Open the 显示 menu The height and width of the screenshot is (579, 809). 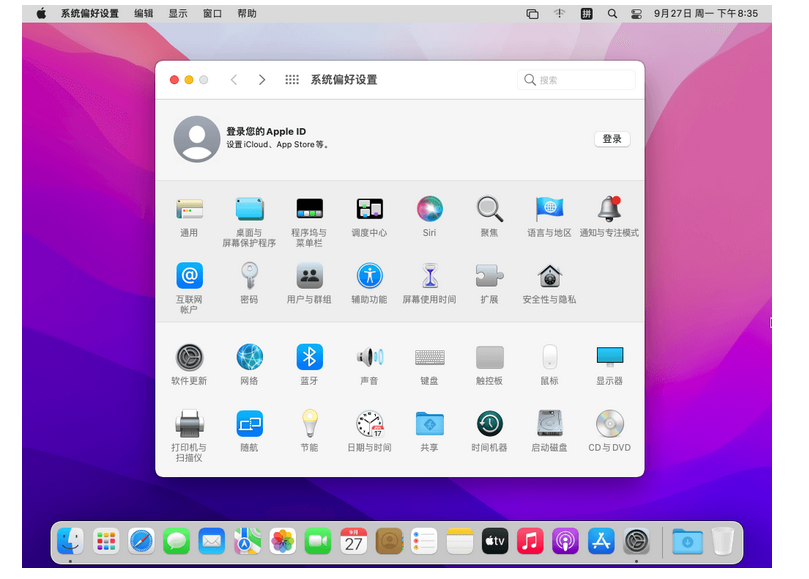click(178, 13)
